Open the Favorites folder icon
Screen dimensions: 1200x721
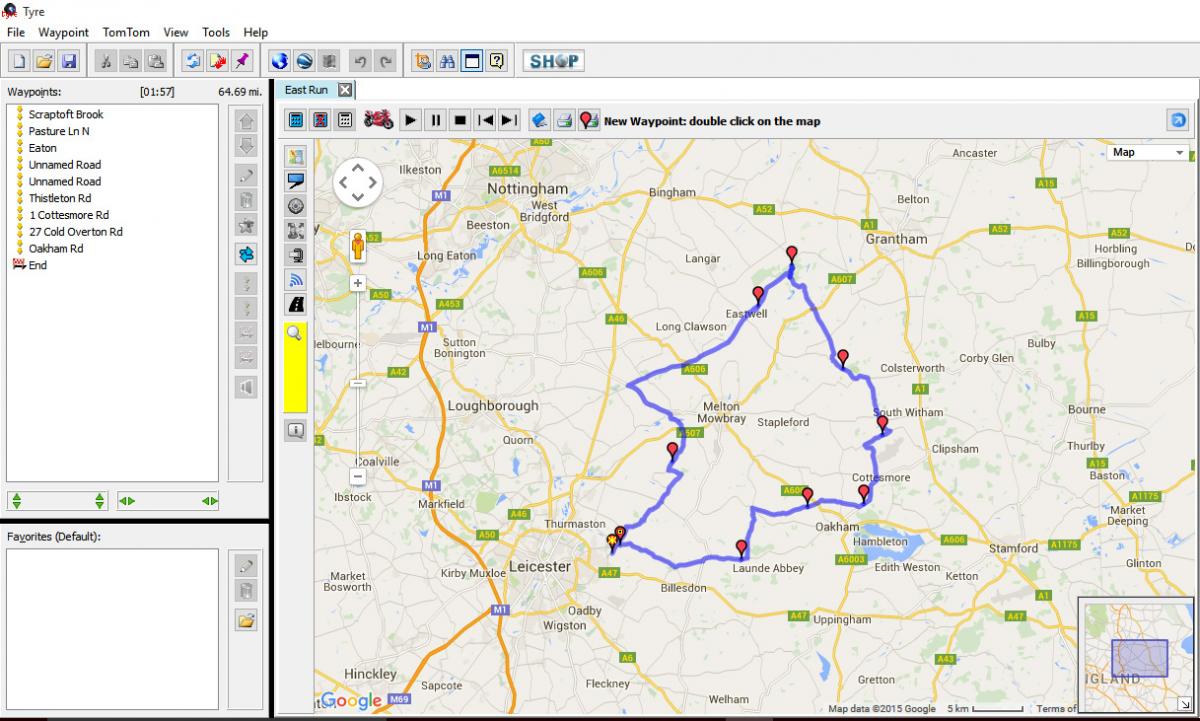245,620
